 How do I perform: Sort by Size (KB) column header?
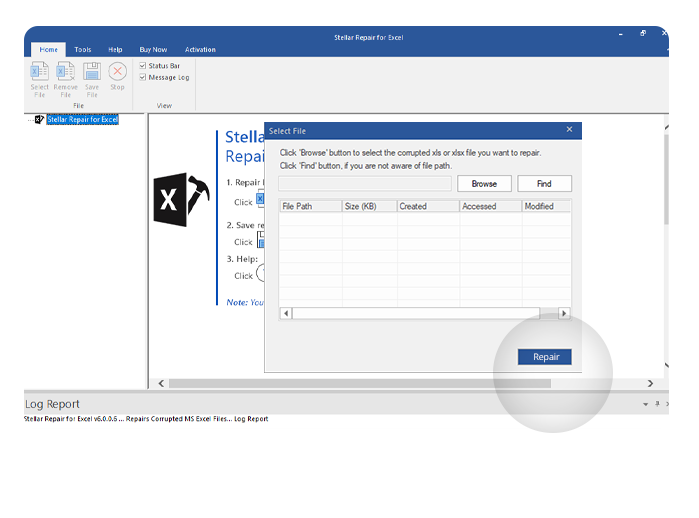click(369, 206)
